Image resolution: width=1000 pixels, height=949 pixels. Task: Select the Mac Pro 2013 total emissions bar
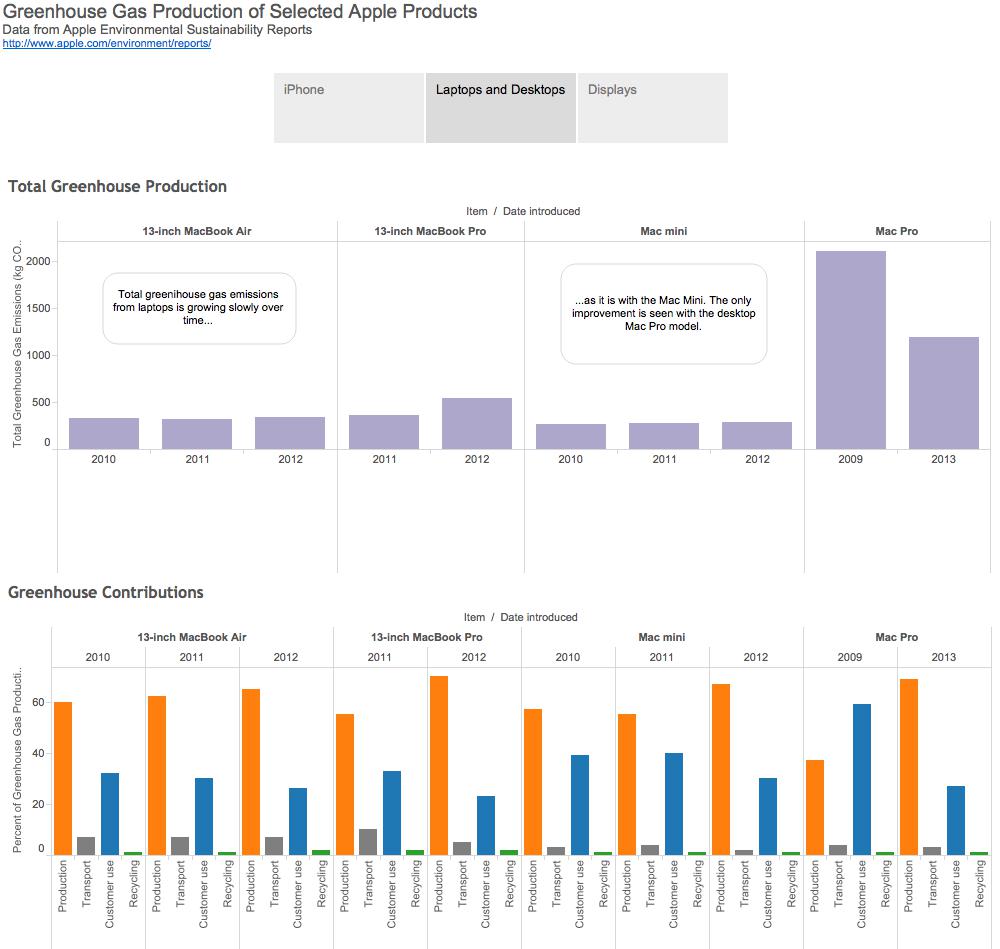(x=943, y=393)
